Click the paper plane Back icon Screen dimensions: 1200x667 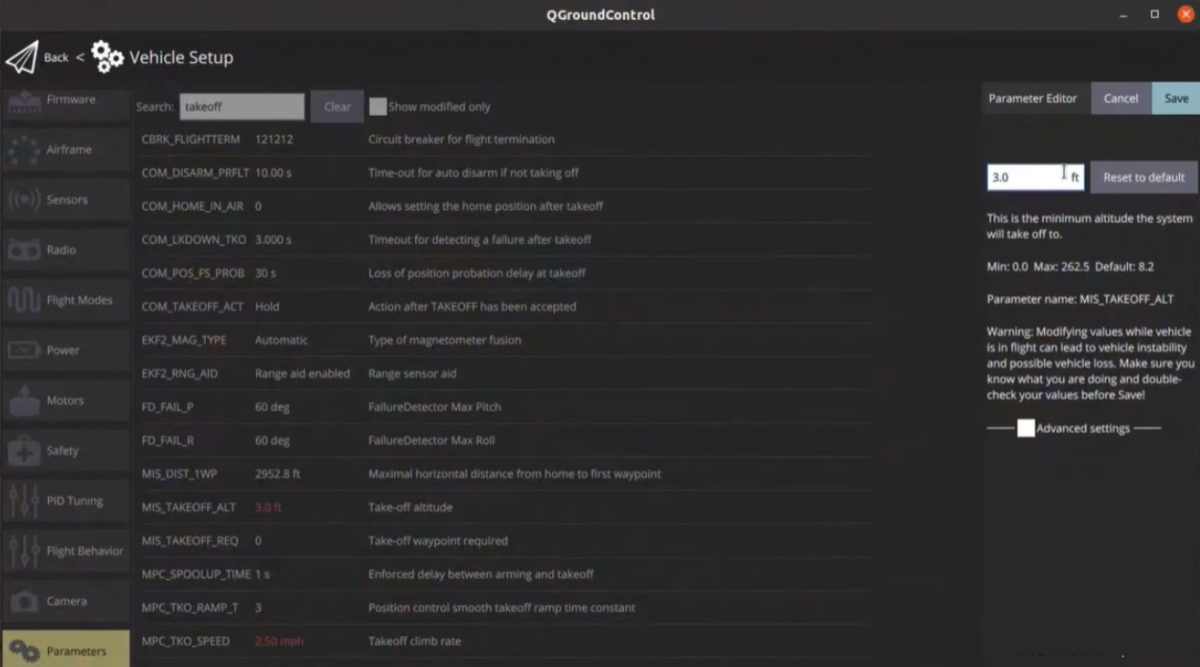click(21, 57)
